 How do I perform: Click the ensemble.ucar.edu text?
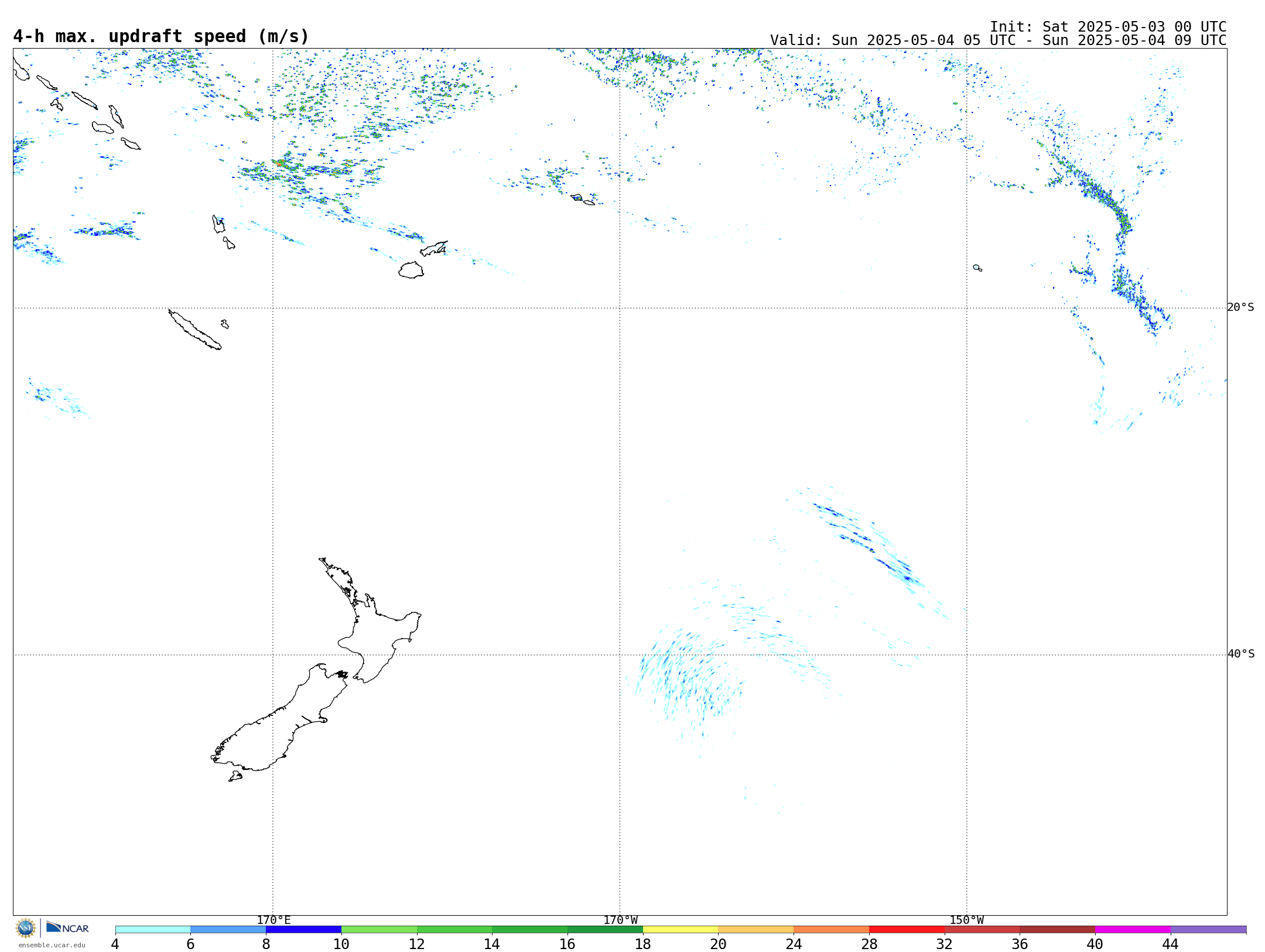coord(52,945)
